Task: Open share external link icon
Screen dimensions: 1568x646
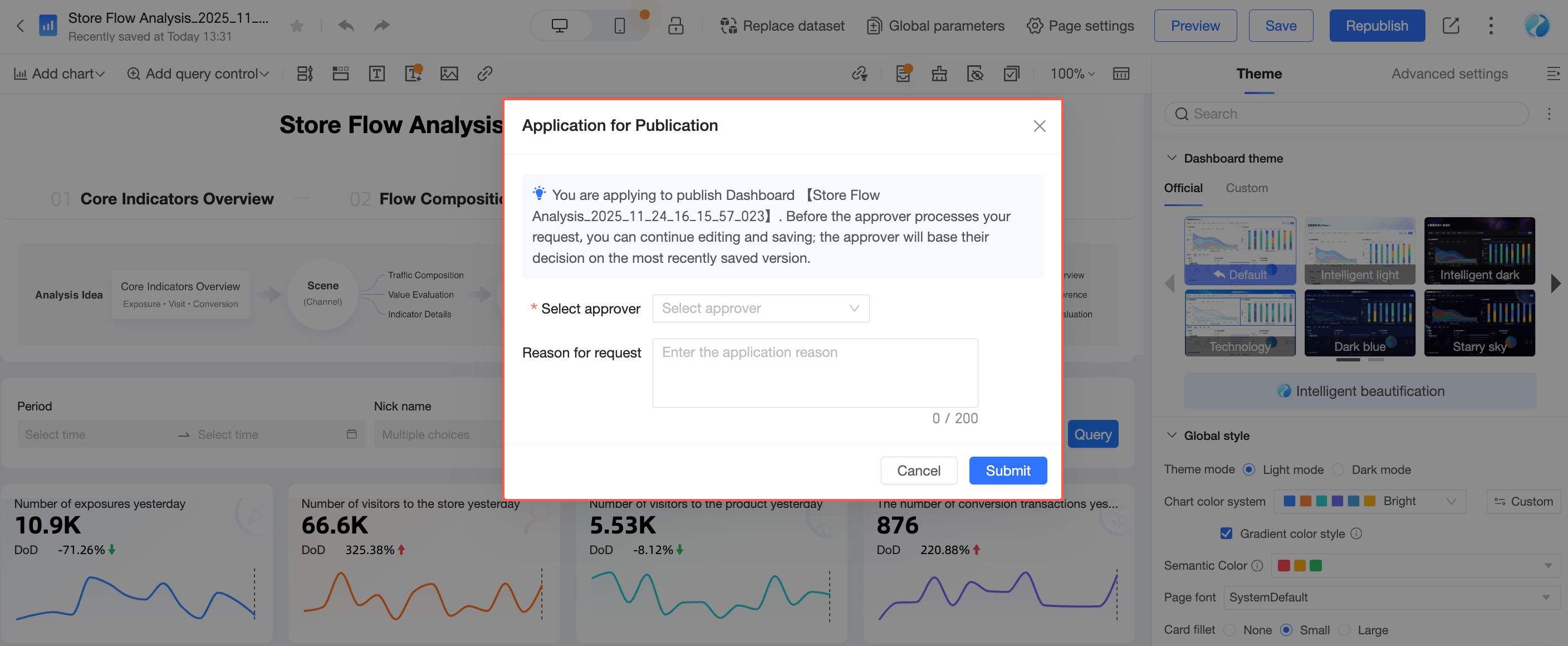Action: click(1451, 26)
